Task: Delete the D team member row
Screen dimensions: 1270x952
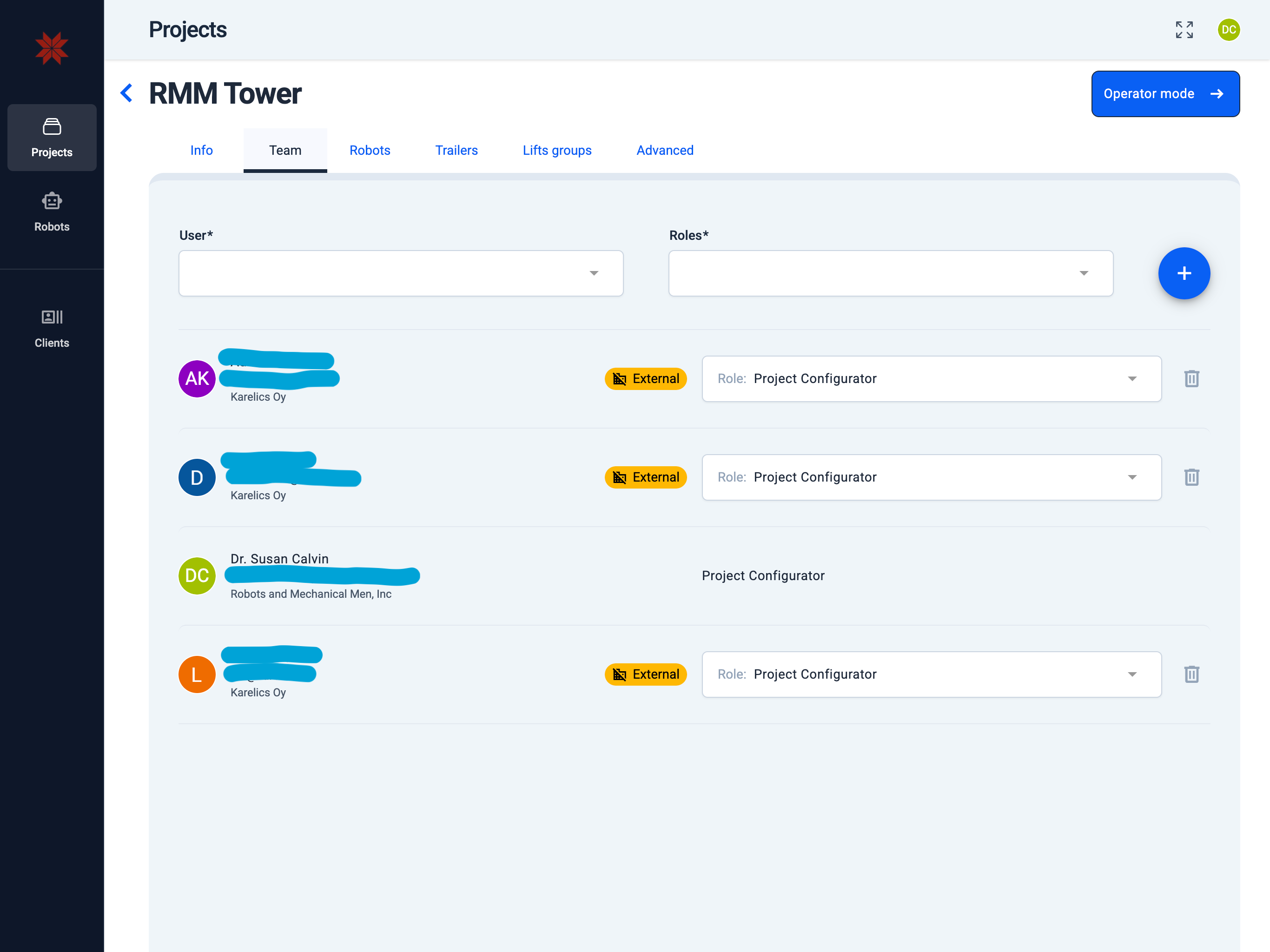Action: coord(1191,477)
